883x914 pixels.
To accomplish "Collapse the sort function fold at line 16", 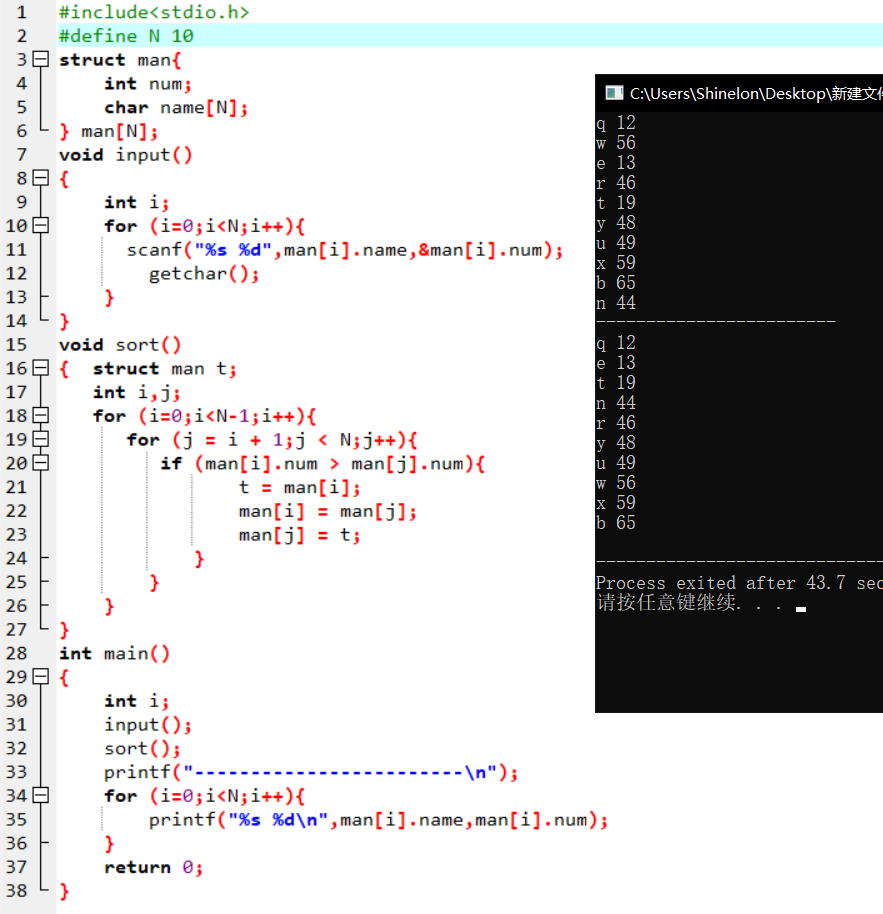I will tap(40, 368).
